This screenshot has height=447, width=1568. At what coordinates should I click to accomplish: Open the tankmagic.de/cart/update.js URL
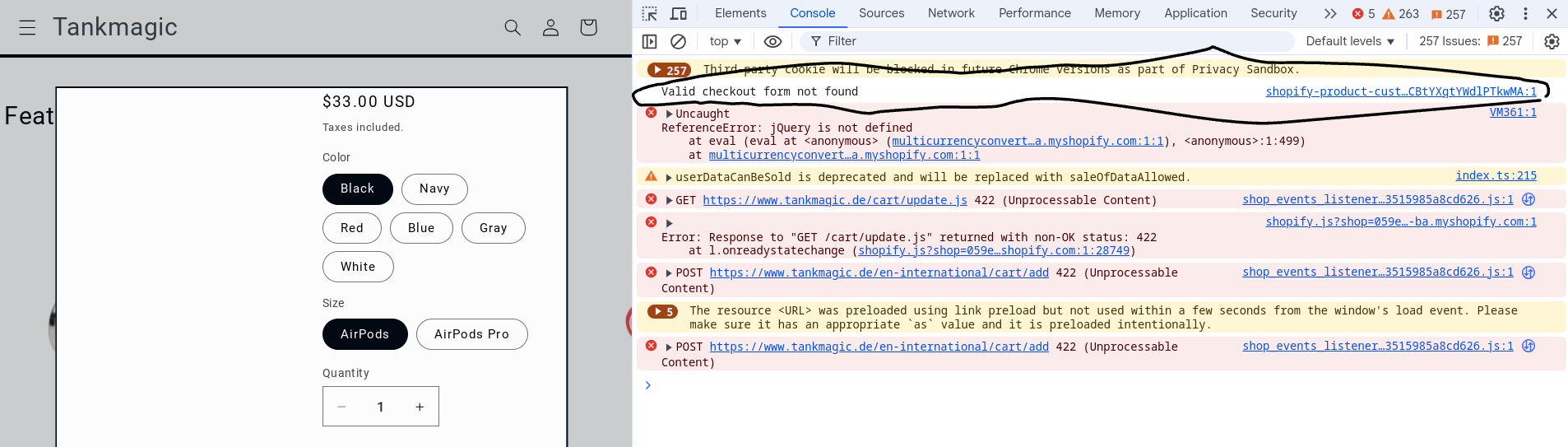835,200
